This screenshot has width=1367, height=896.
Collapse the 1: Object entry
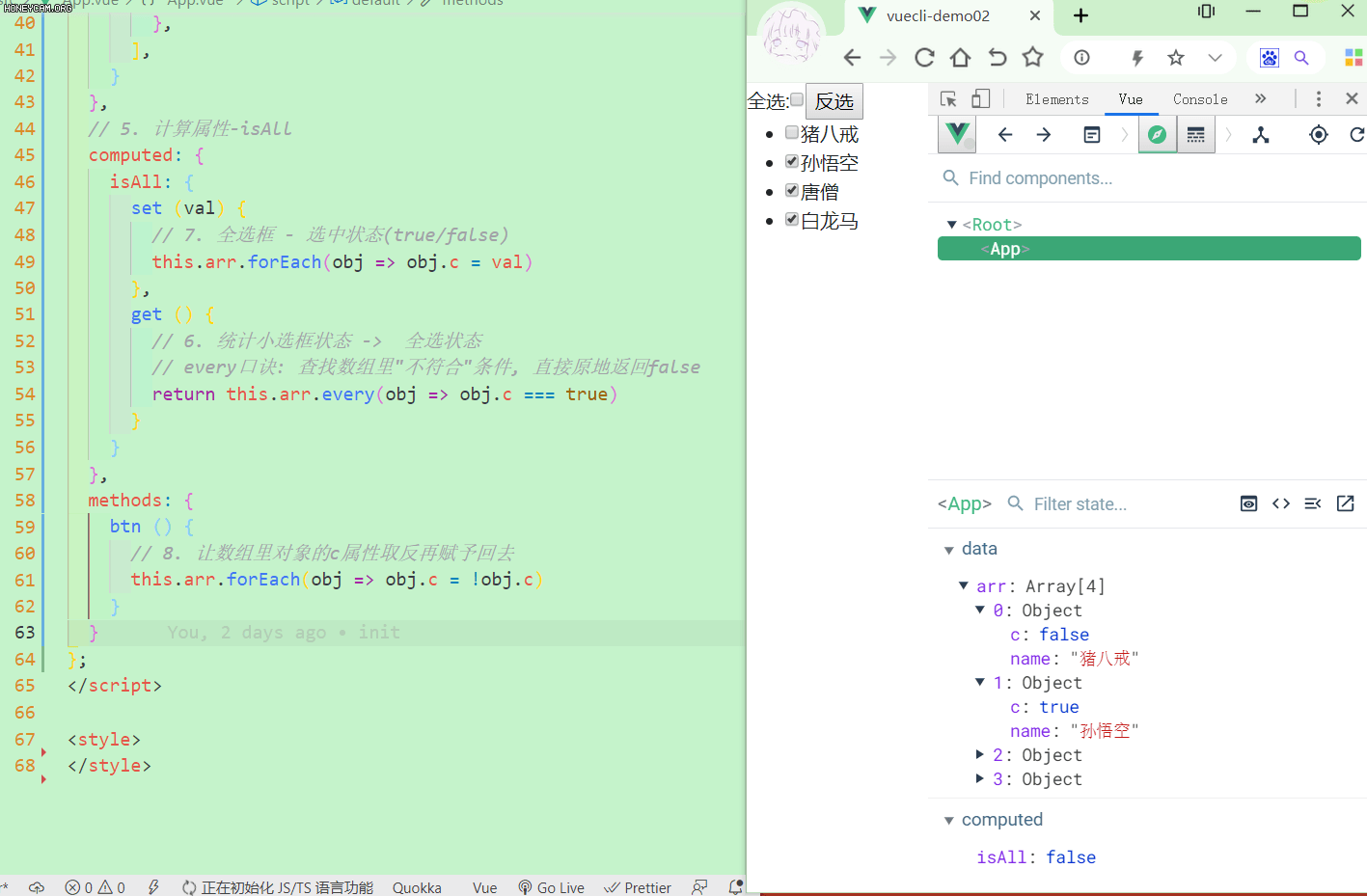980,682
